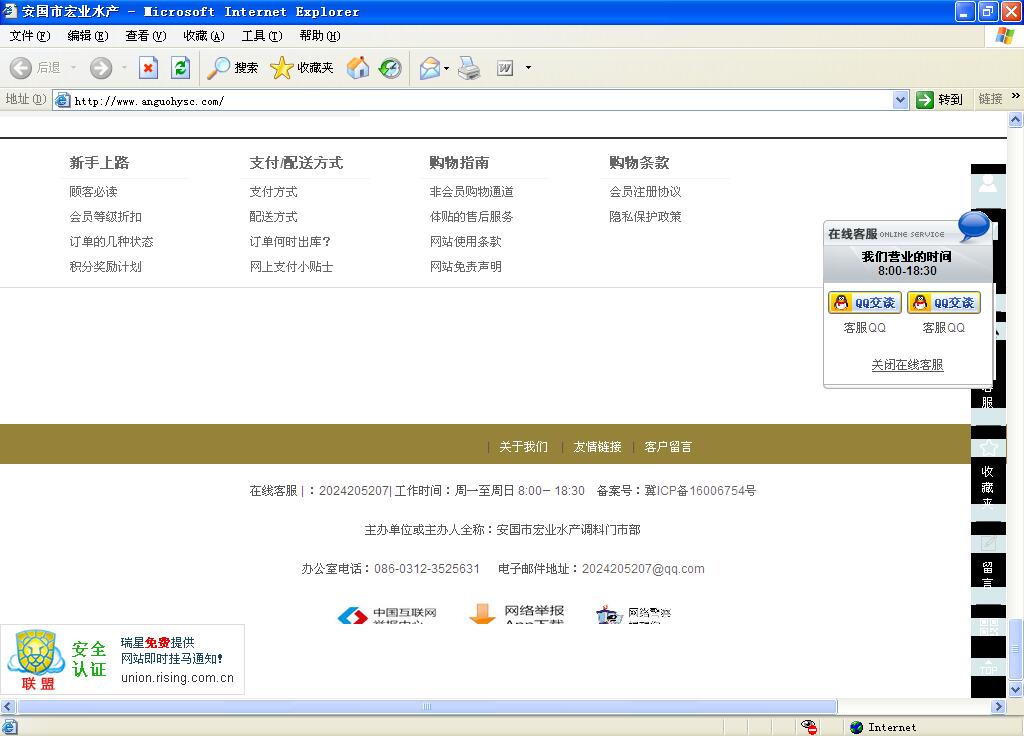
Task: Open the Search (搜索) toolbar button
Action: pos(233,68)
